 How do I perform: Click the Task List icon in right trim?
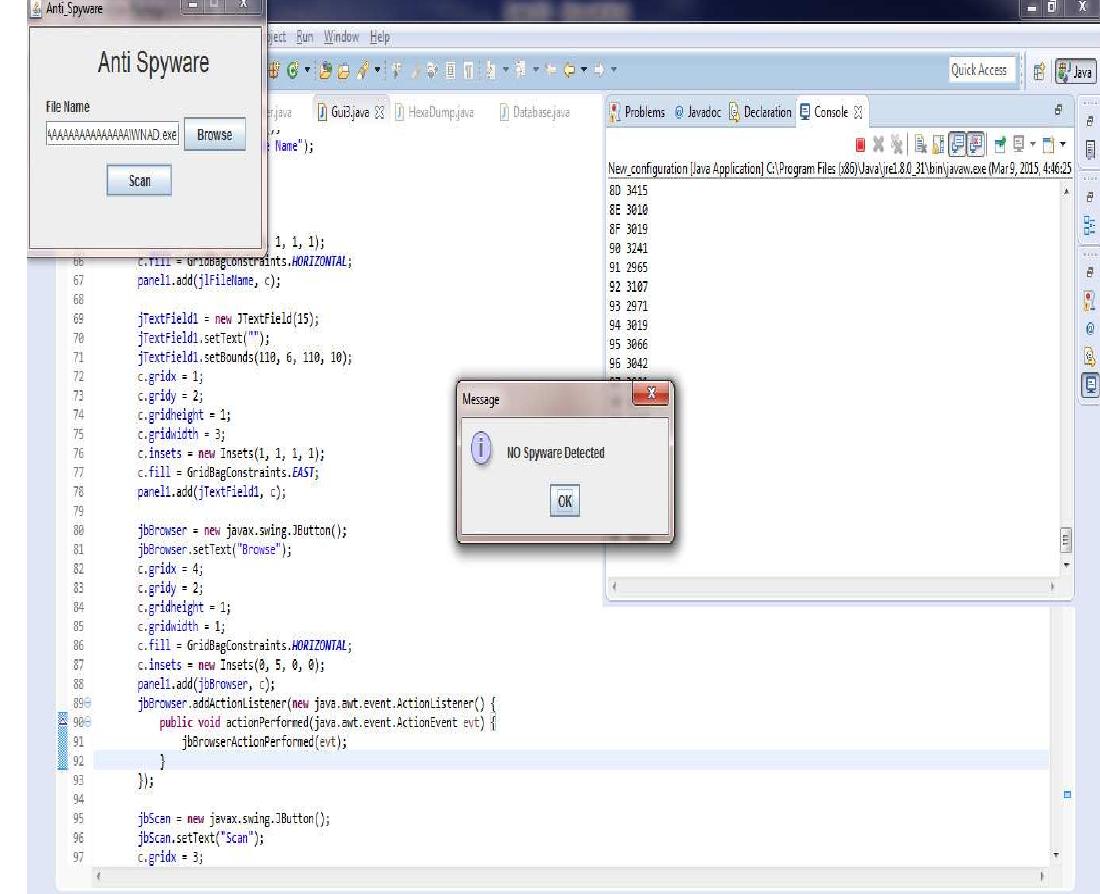1089,149
